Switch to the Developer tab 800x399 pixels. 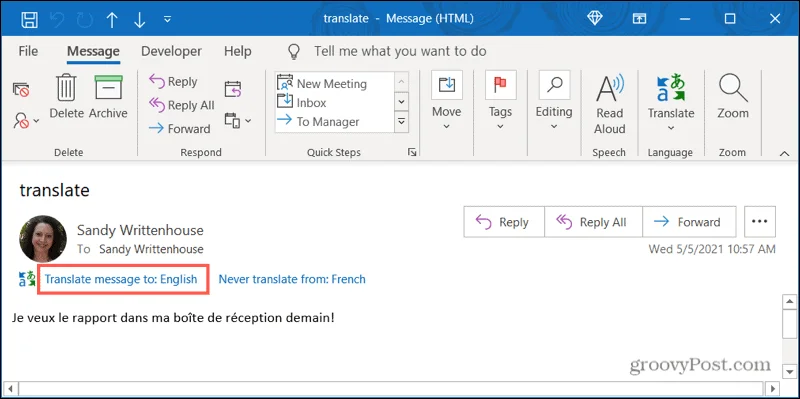click(x=171, y=51)
